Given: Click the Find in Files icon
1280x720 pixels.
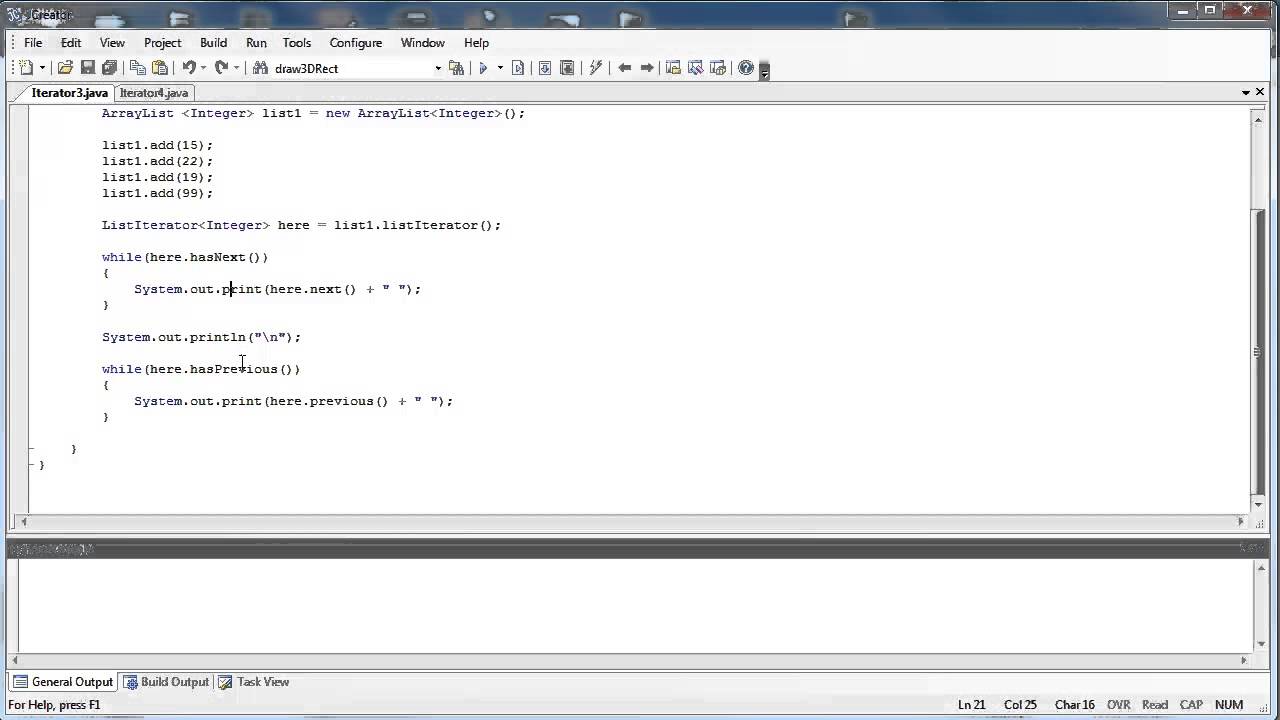Looking at the screenshot, I should (x=456, y=68).
